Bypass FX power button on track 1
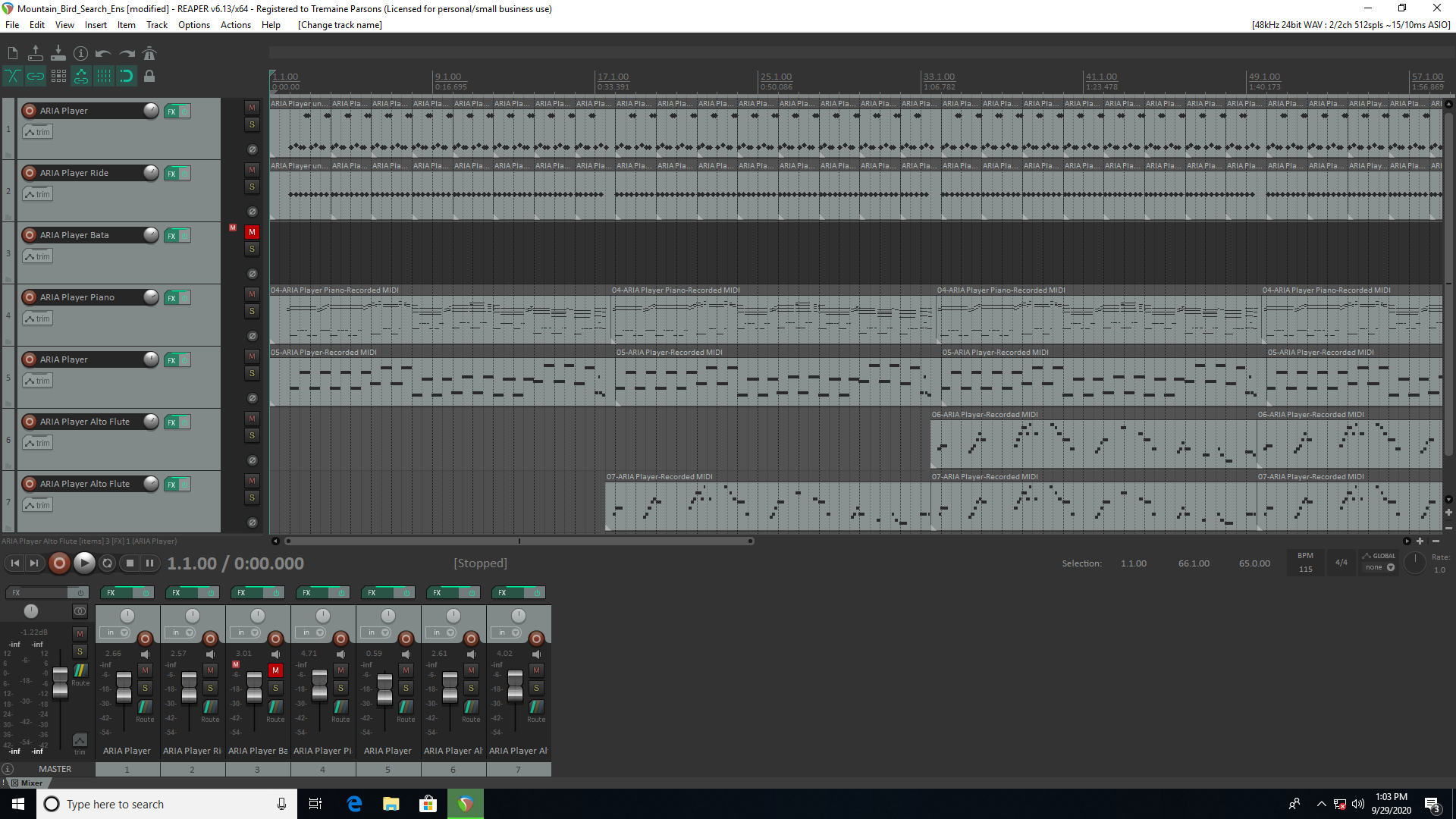This screenshot has width=1456, height=819. 185,111
